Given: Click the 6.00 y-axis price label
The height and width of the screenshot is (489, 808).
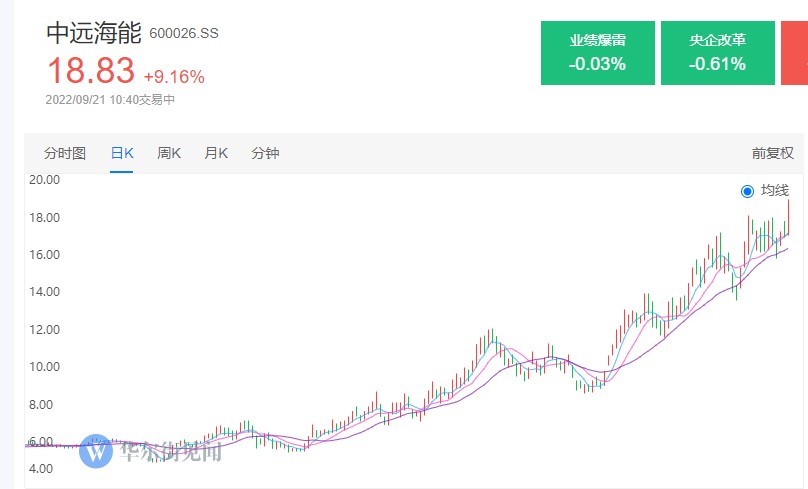Looking at the screenshot, I should coord(41,442).
